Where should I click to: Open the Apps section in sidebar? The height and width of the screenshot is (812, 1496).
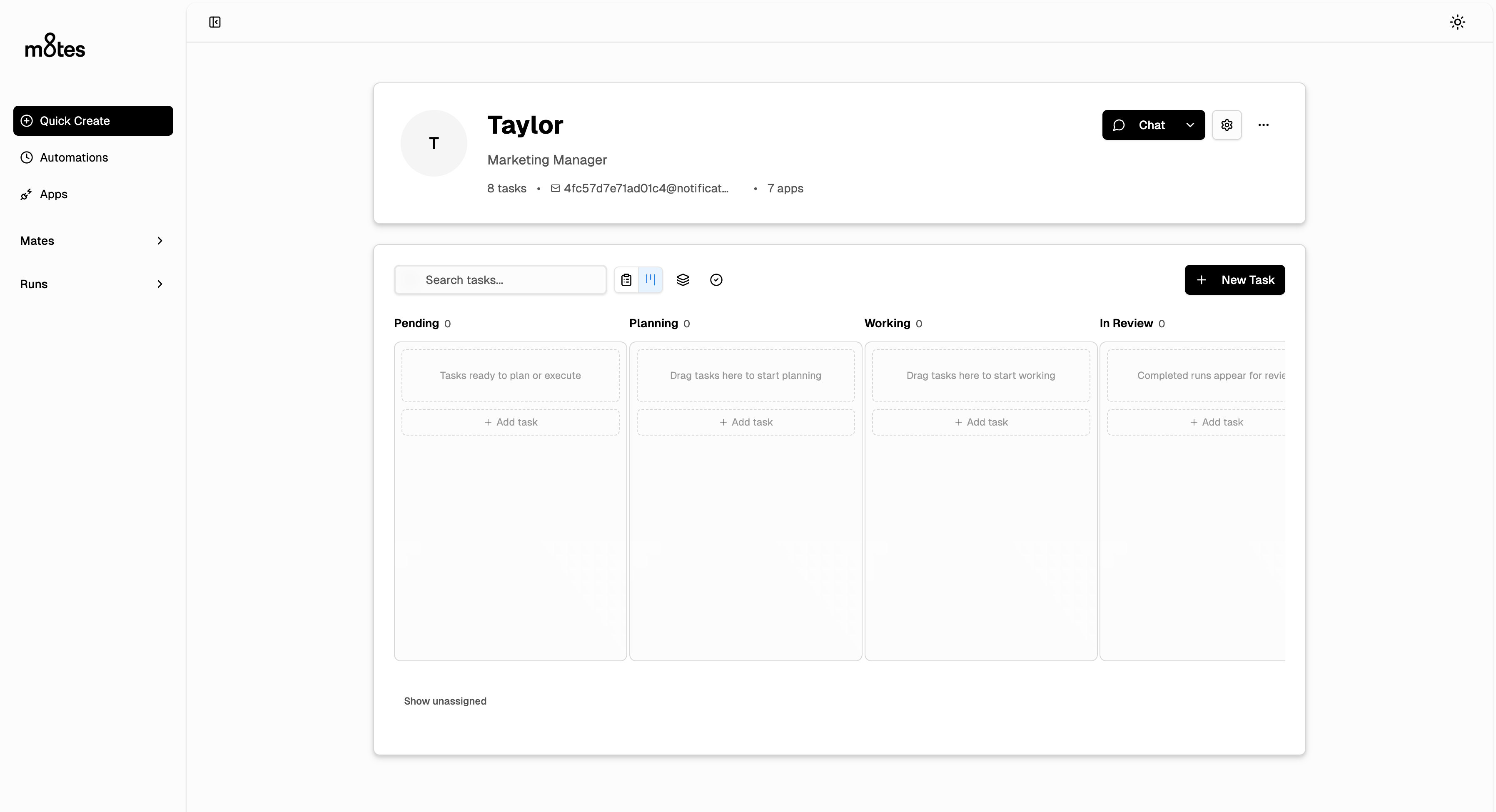tap(53, 194)
